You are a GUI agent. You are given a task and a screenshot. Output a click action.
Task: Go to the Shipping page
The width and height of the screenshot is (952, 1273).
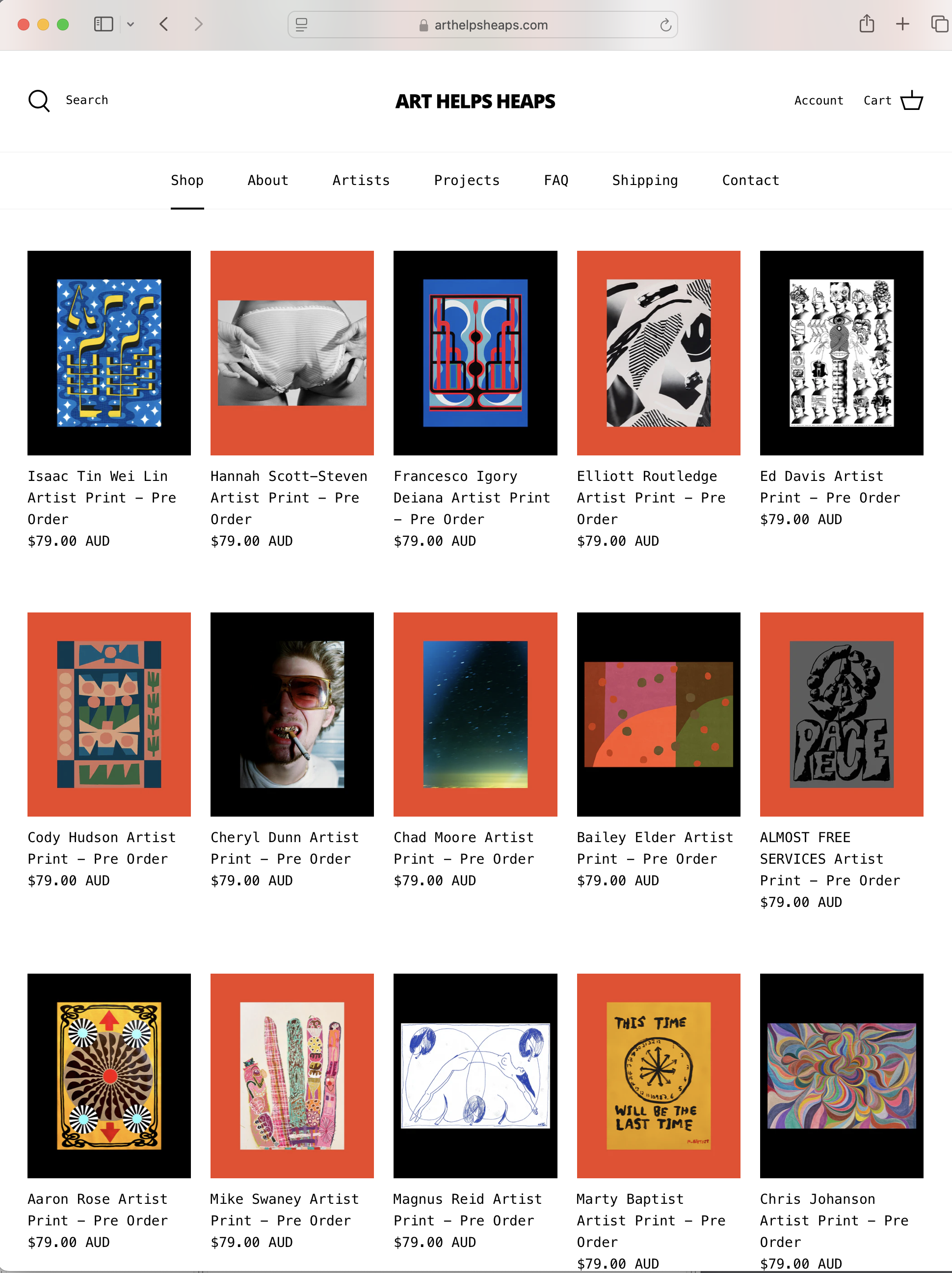[x=645, y=180]
